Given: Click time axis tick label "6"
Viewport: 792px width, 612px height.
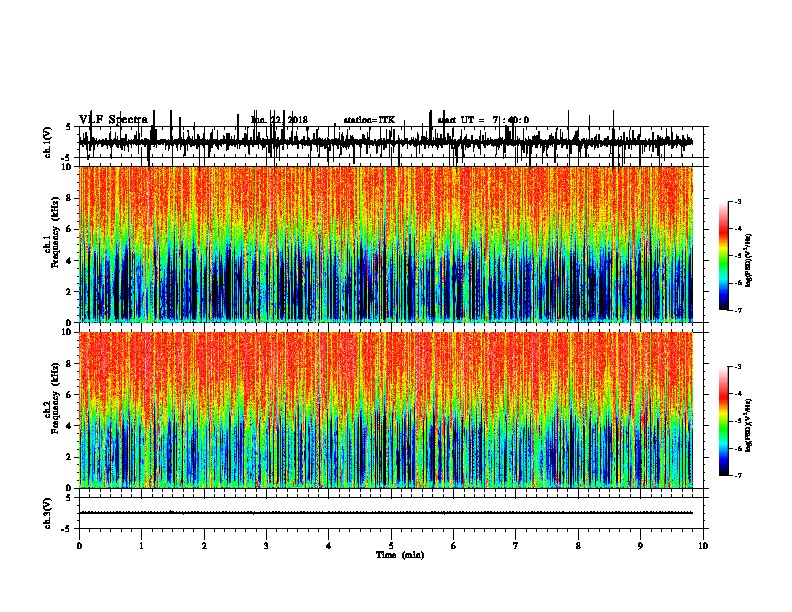Looking at the screenshot, I should click(454, 546).
